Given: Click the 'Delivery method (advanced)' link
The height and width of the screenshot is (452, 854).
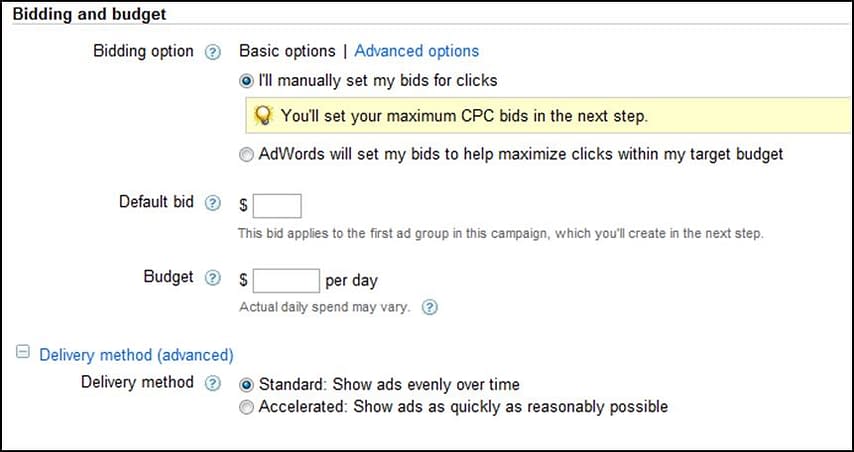Looking at the screenshot, I should [x=136, y=355].
